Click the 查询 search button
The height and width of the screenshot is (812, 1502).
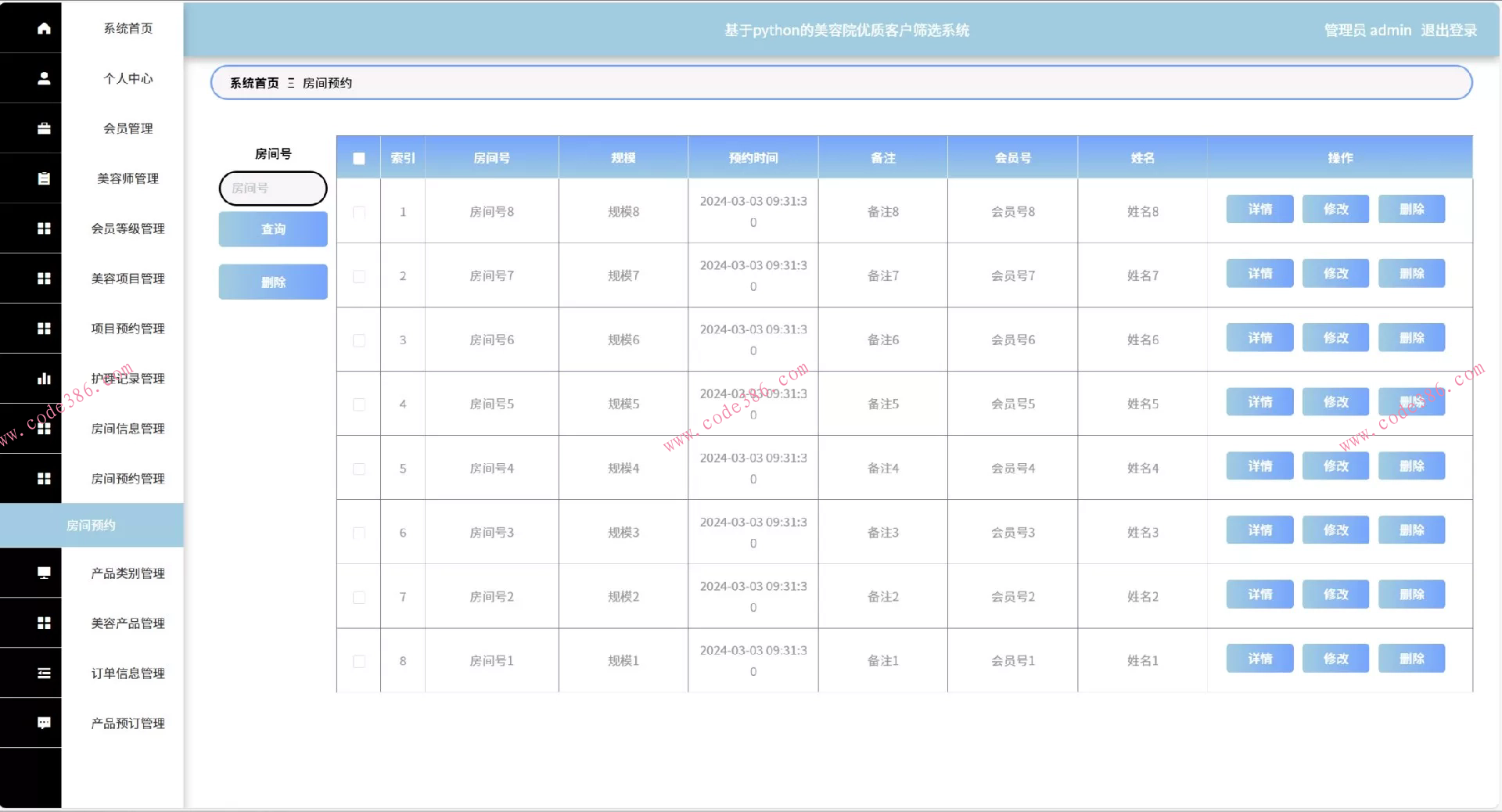[273, 229]
